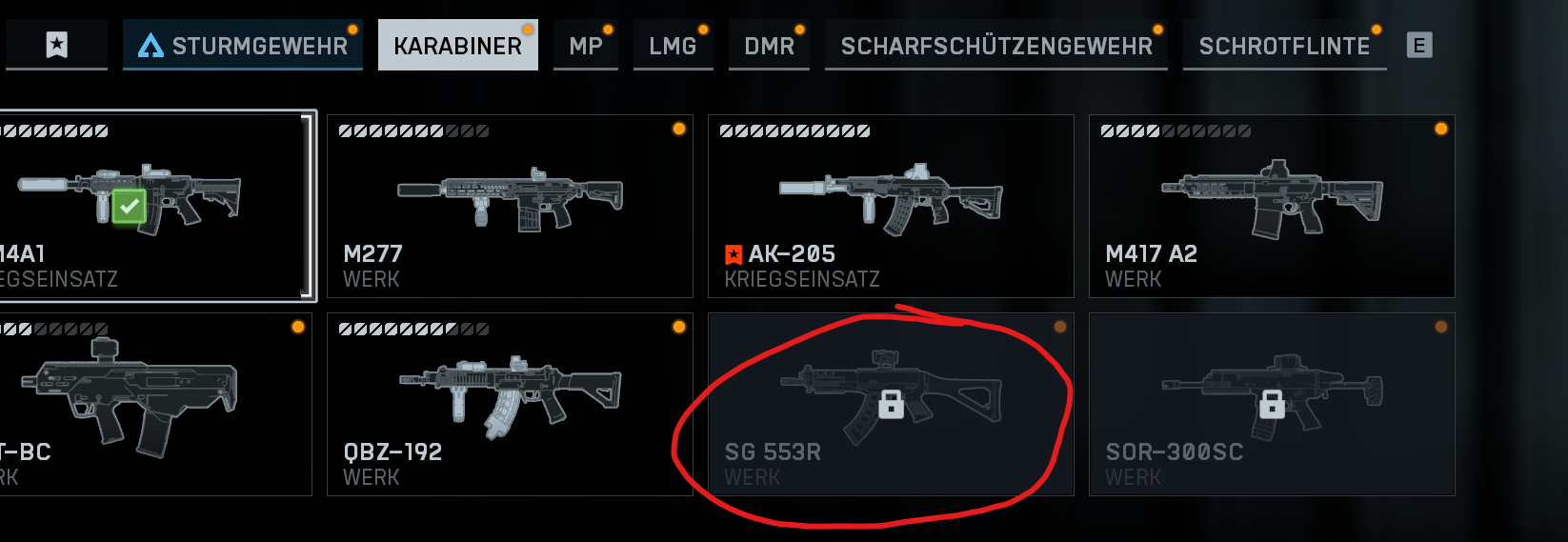Click the orange new-item dot on M277
The height and width of the screenshot is (542, 1568).
point(678,129)
